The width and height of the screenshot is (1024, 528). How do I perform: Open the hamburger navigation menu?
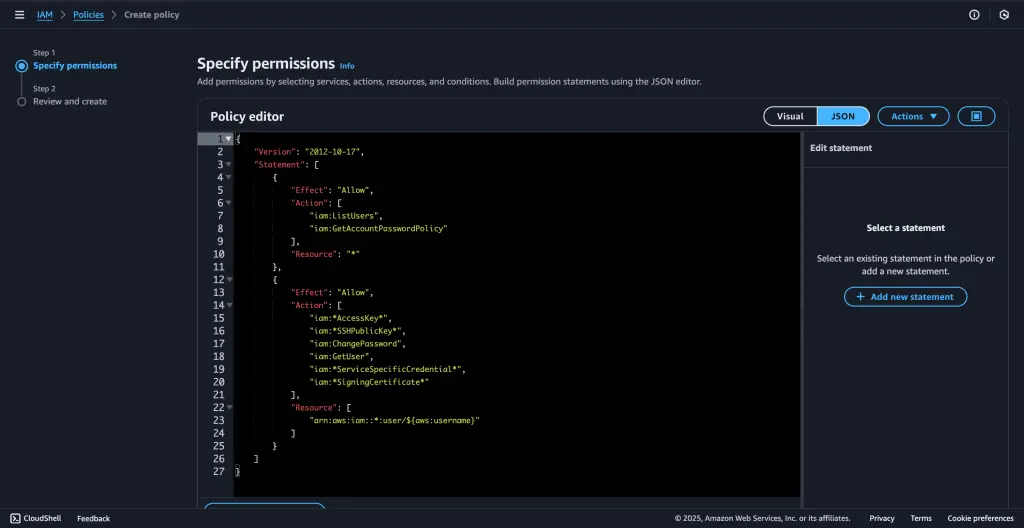(20, 14)
